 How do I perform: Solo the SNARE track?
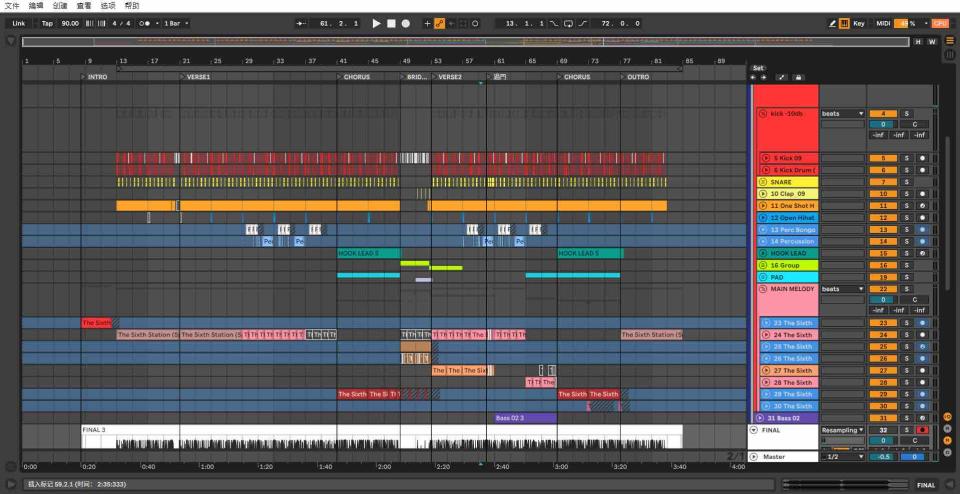click(x=907, y=182)
